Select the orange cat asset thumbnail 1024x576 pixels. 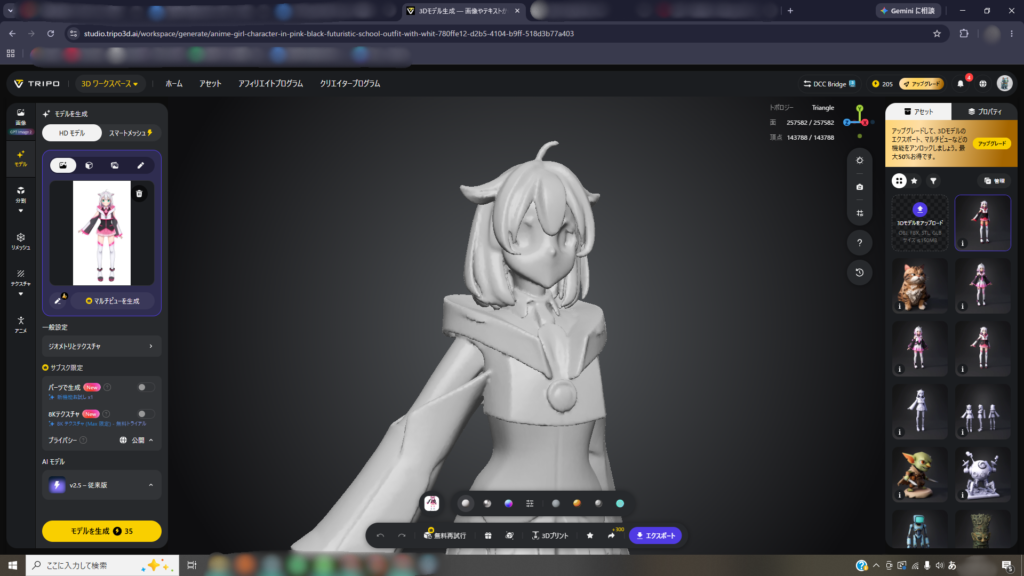point(920,285)
